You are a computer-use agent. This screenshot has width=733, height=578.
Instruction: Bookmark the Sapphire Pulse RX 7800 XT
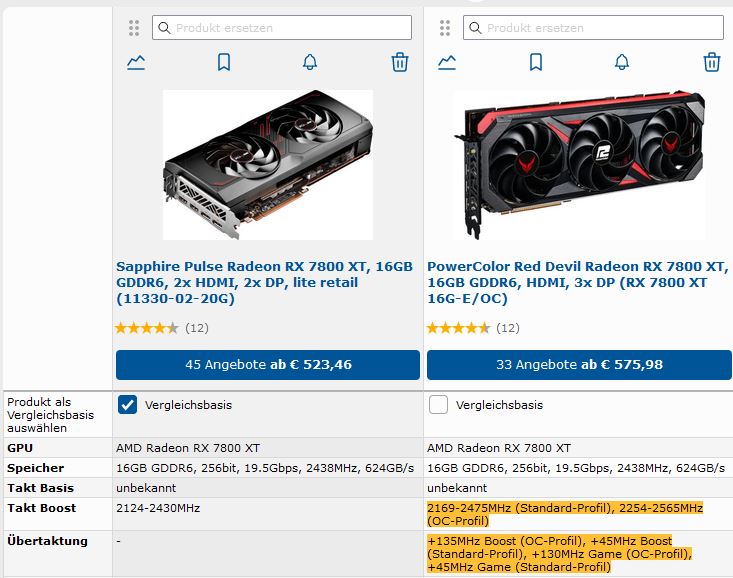[224, 62]
